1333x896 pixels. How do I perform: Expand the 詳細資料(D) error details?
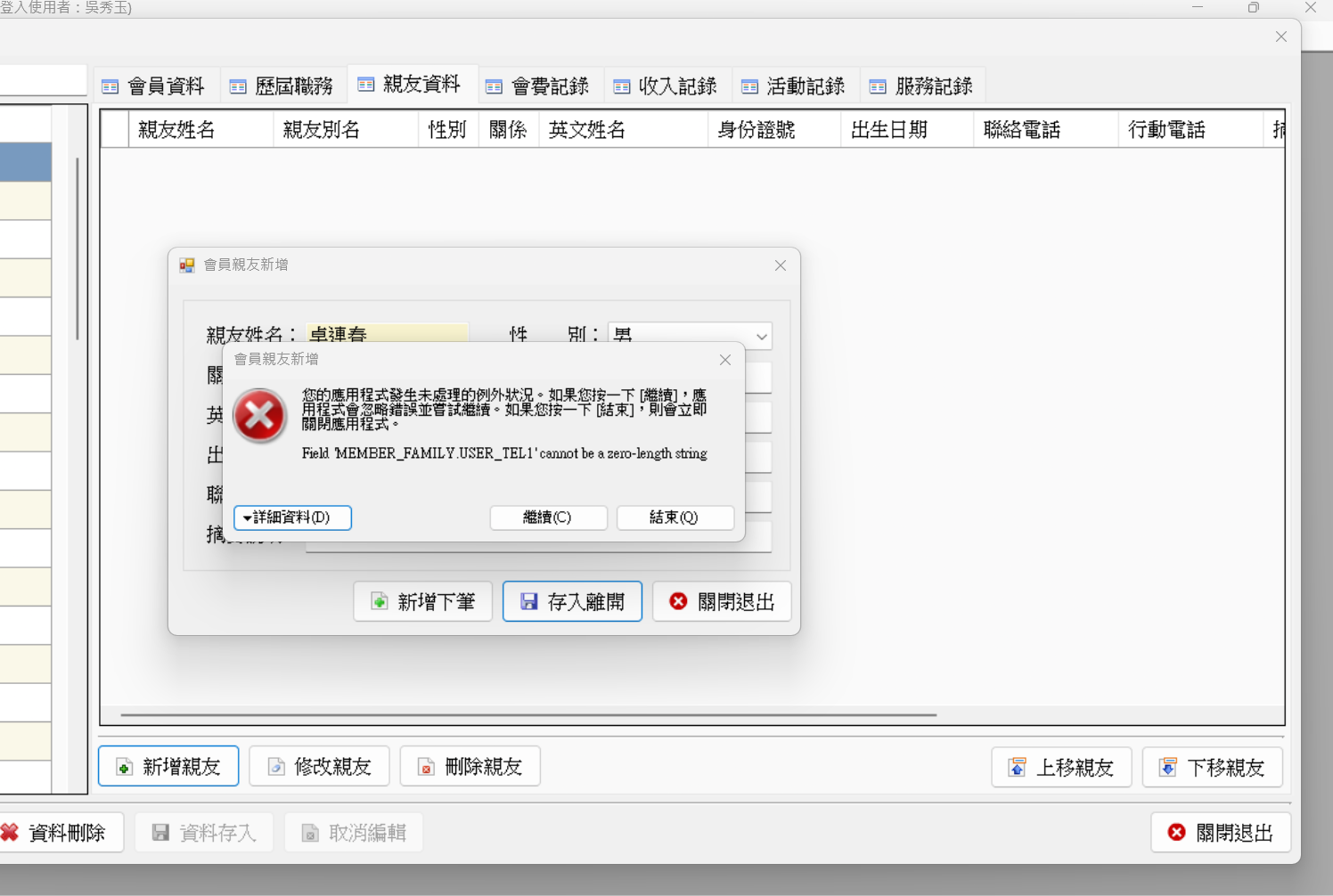point(292,517)
